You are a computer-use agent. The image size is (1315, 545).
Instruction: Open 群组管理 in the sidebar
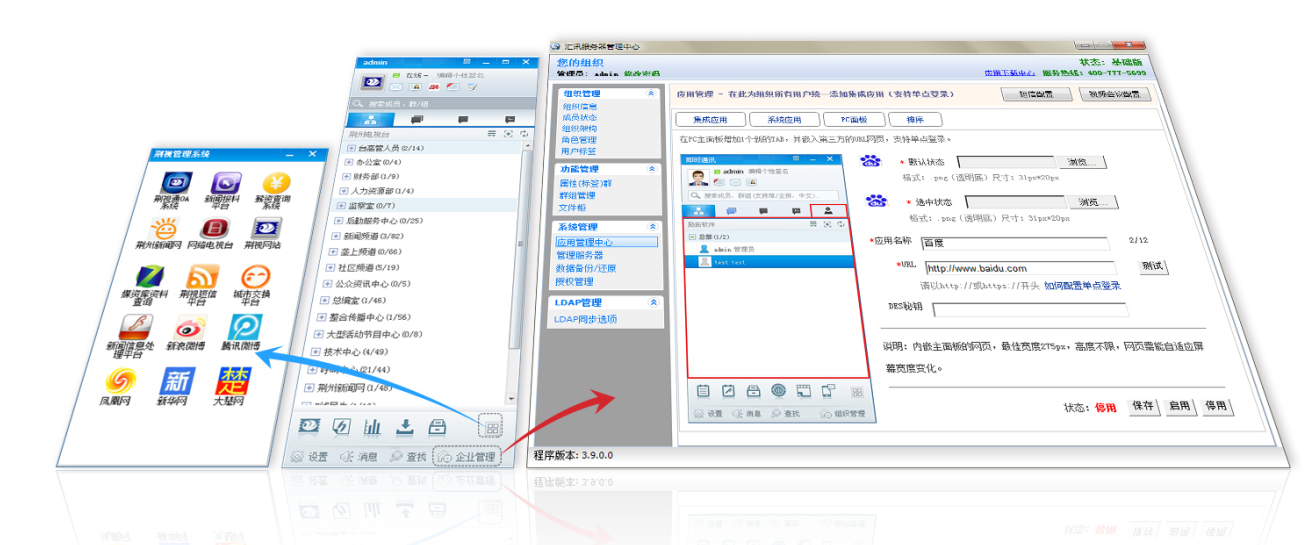tap(576, 196)
